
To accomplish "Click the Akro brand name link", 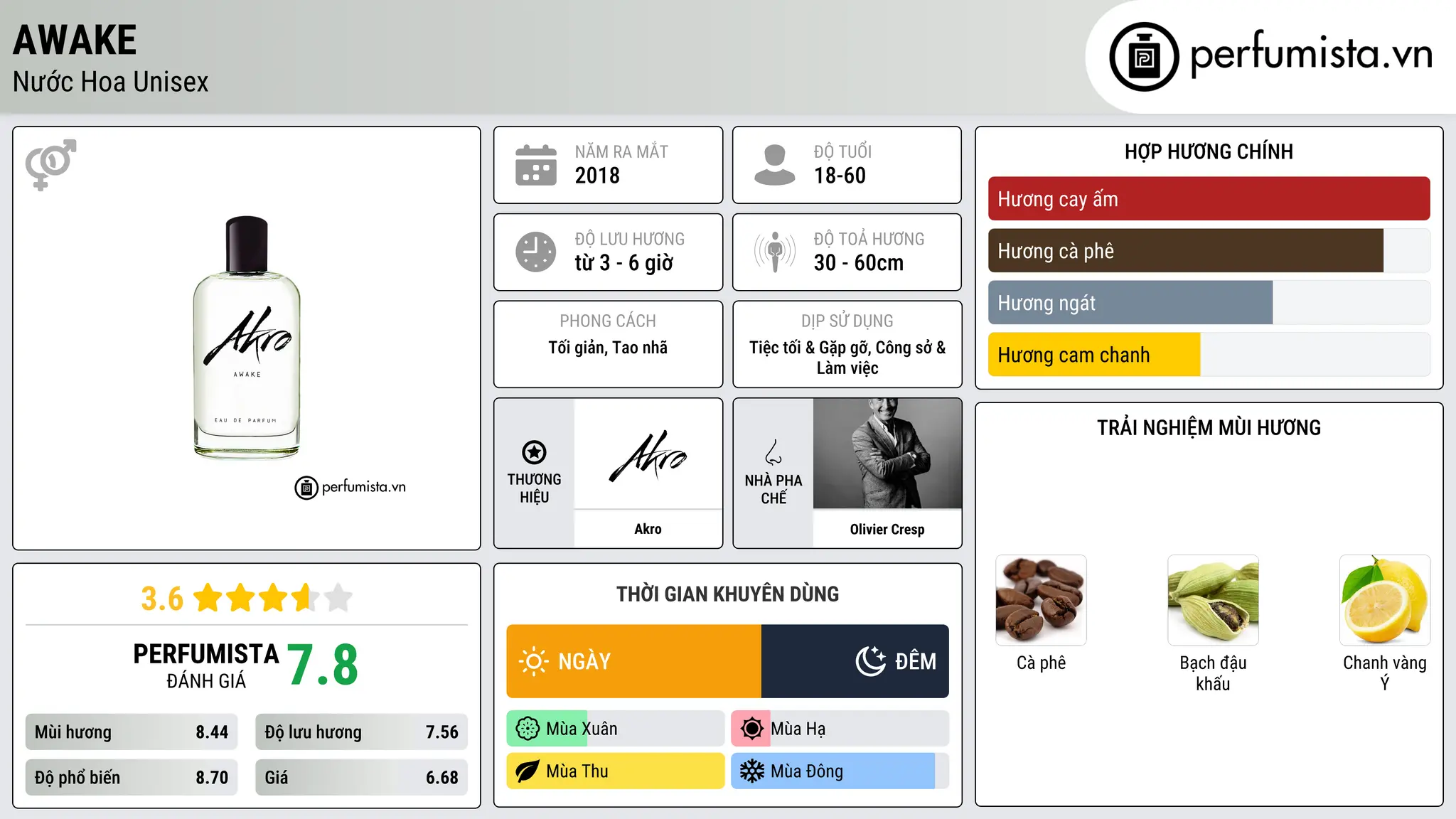I will [x=648, y=529].
